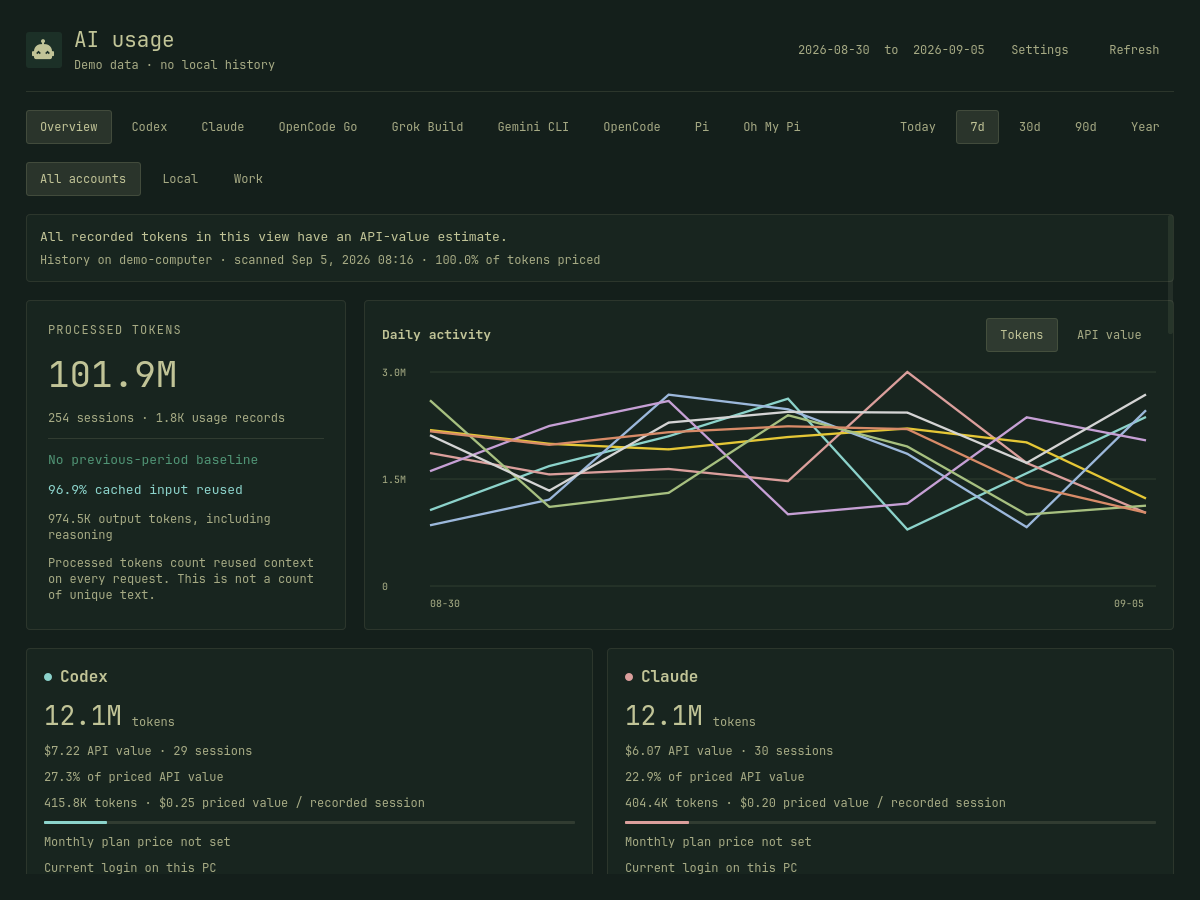Click 'No previous-period baseline' text
The width and height of the screenshot is (1200, 900).
[x=153, y=460]
